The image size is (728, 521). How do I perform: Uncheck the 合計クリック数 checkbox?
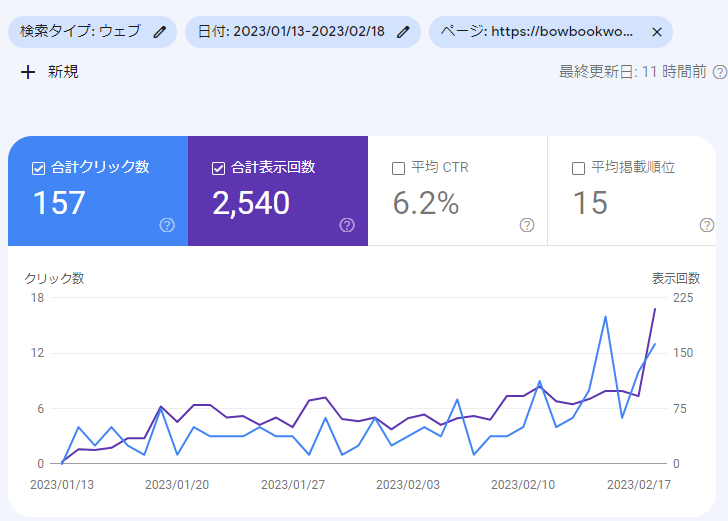coord(39,168)
